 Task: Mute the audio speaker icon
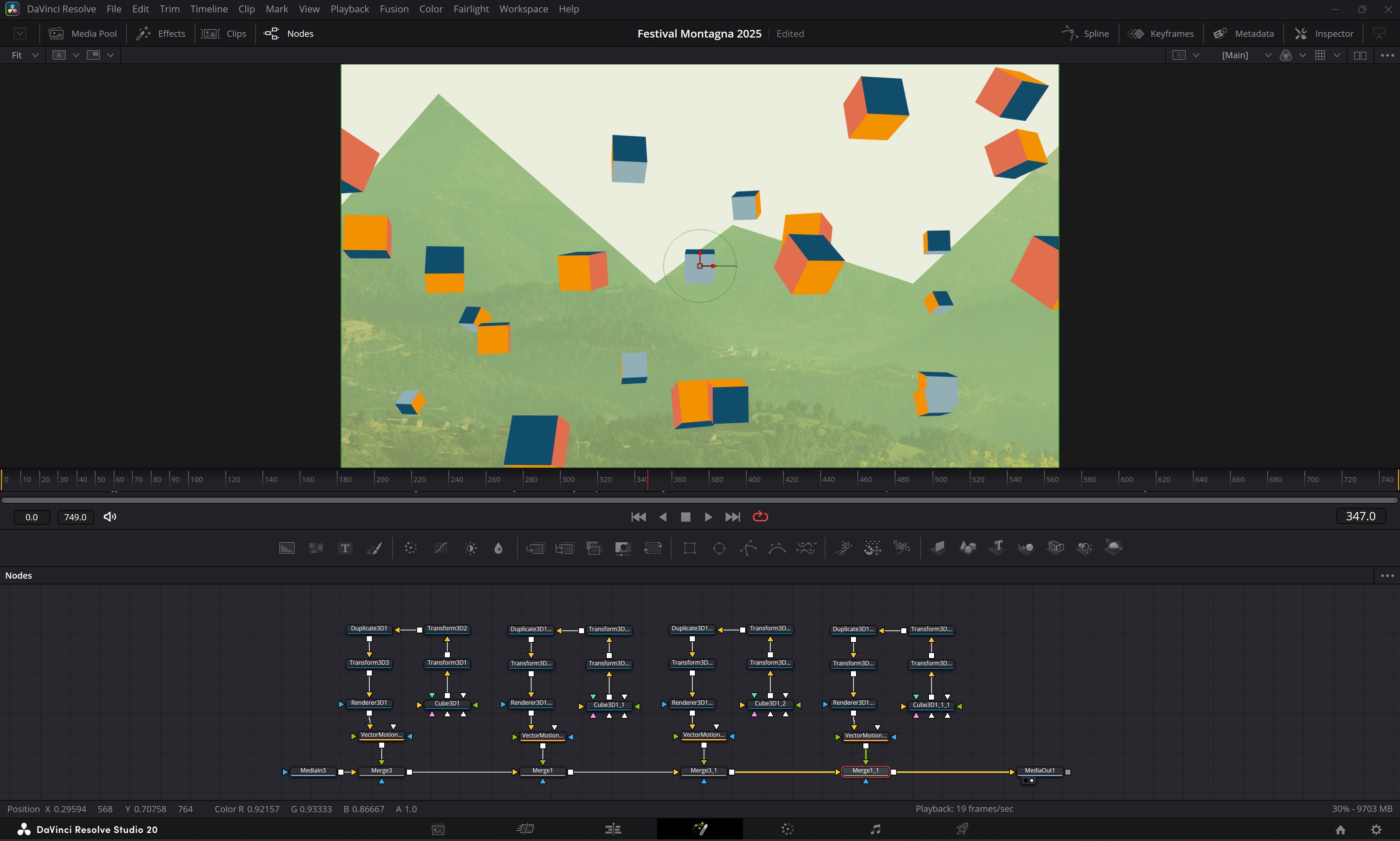click(110, 517)
